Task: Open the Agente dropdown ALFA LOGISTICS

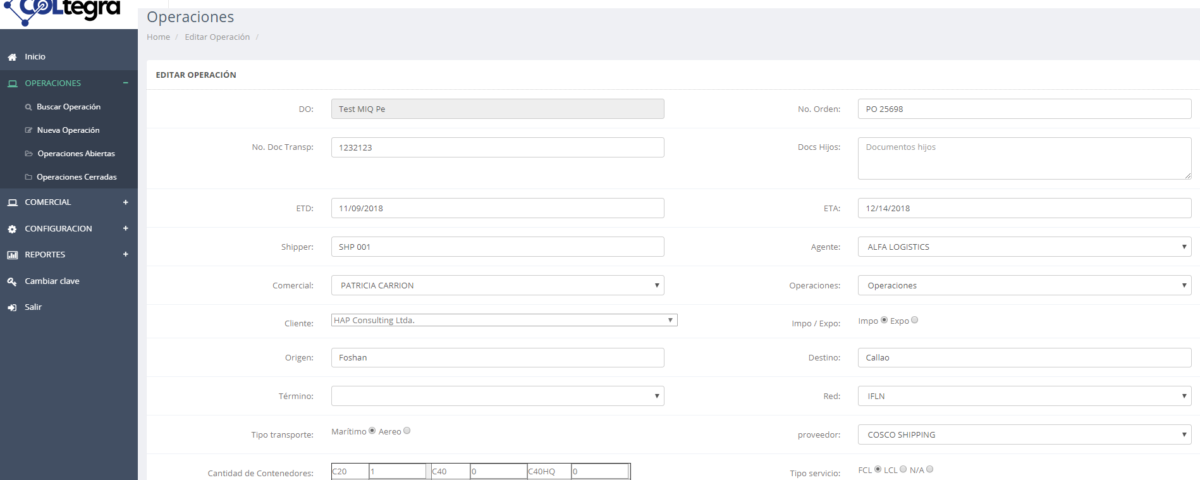Action: [1025, 247]
